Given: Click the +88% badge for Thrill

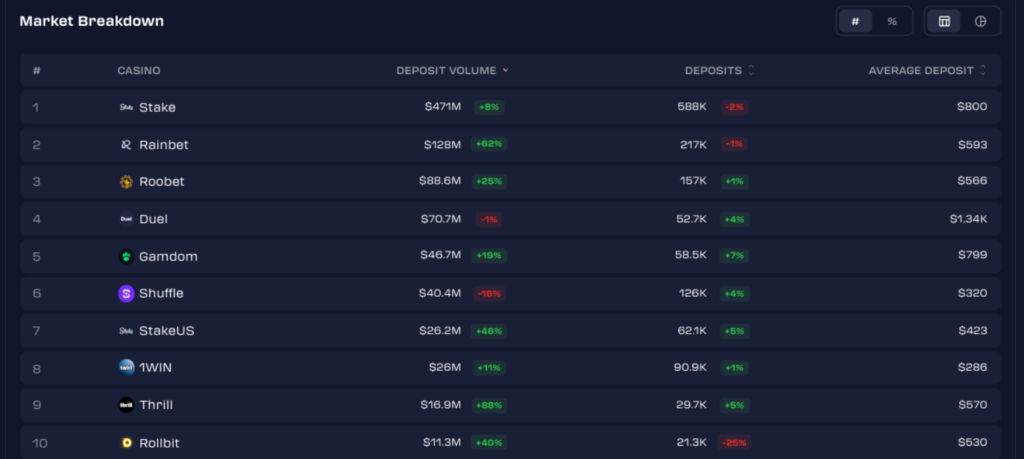Looking at the screenshot, I should point(490,405).
